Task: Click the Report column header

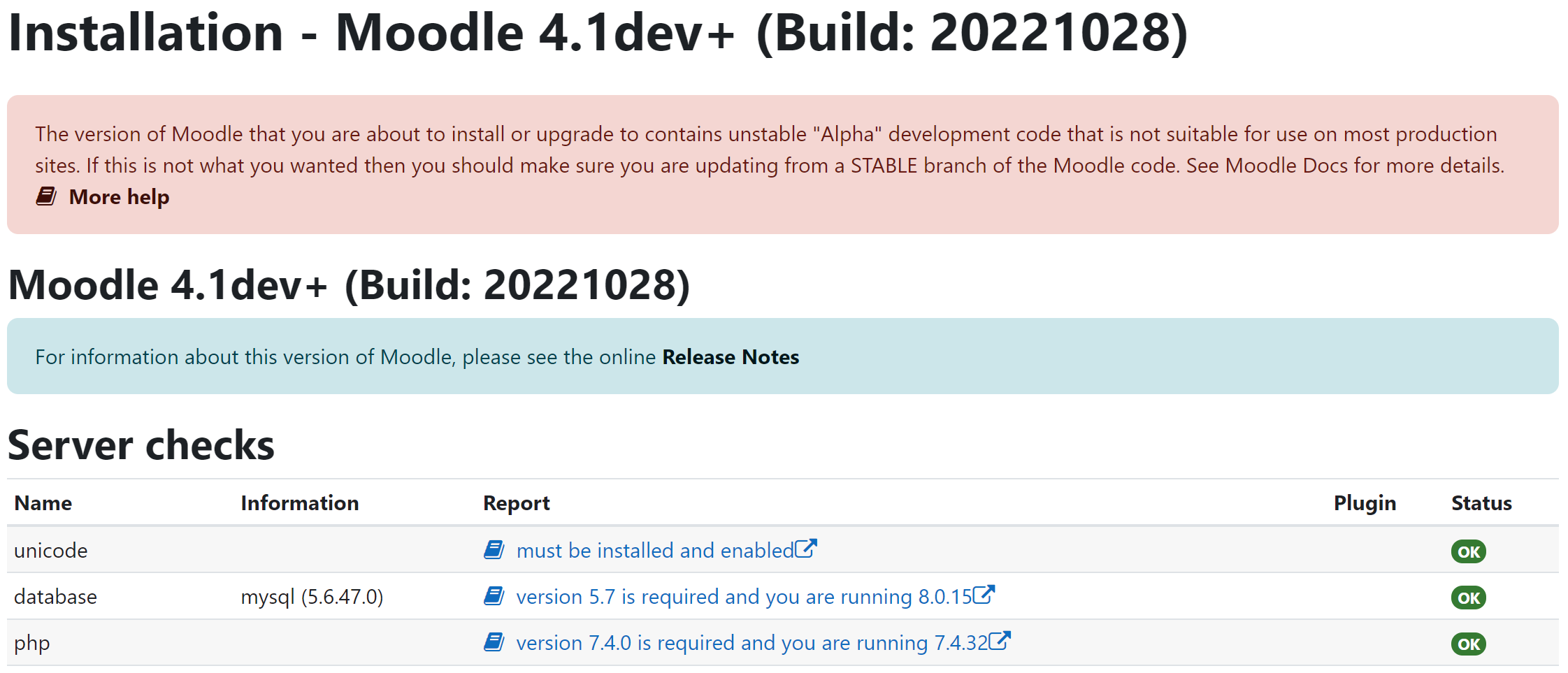Action: (x=517, y=503)
